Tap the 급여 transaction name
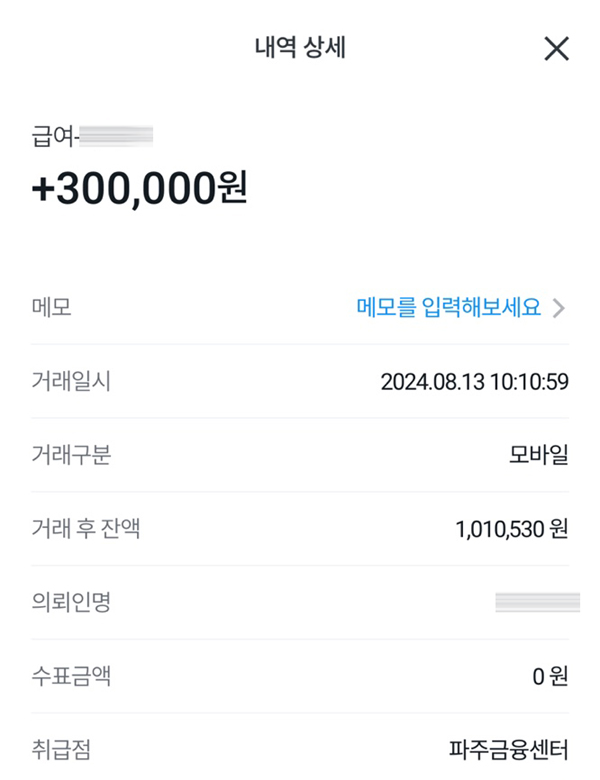The image size is (600, 780). tap(54, 135)
